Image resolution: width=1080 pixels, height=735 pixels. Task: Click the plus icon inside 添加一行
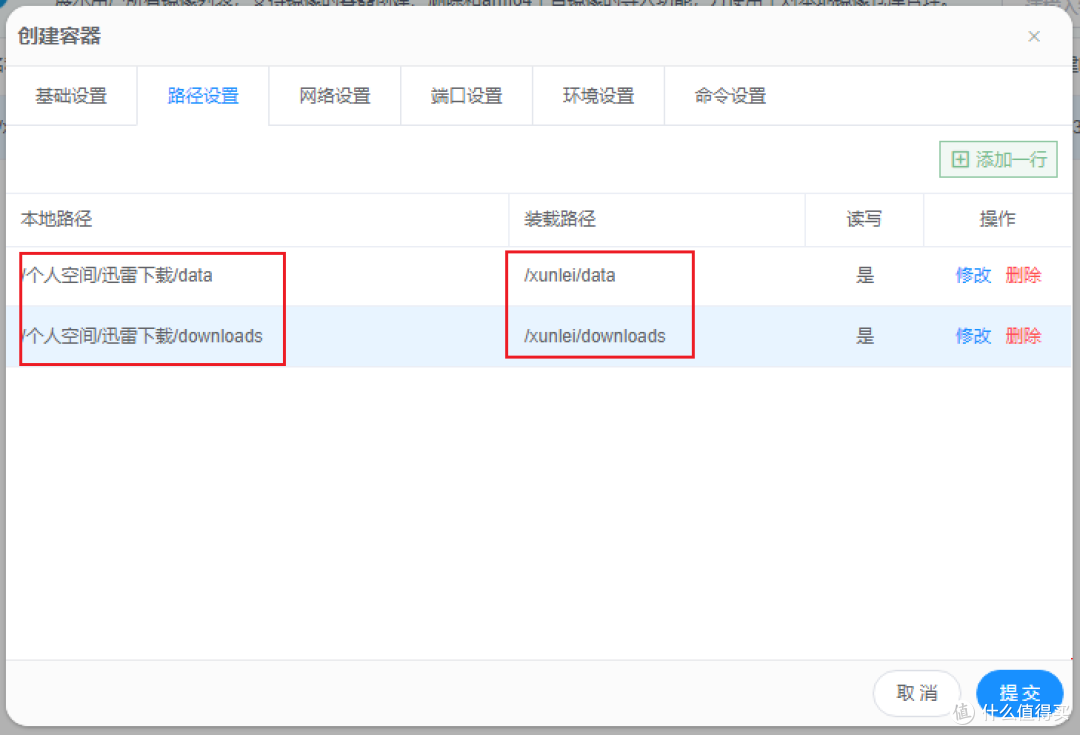(x=960, y=158)
